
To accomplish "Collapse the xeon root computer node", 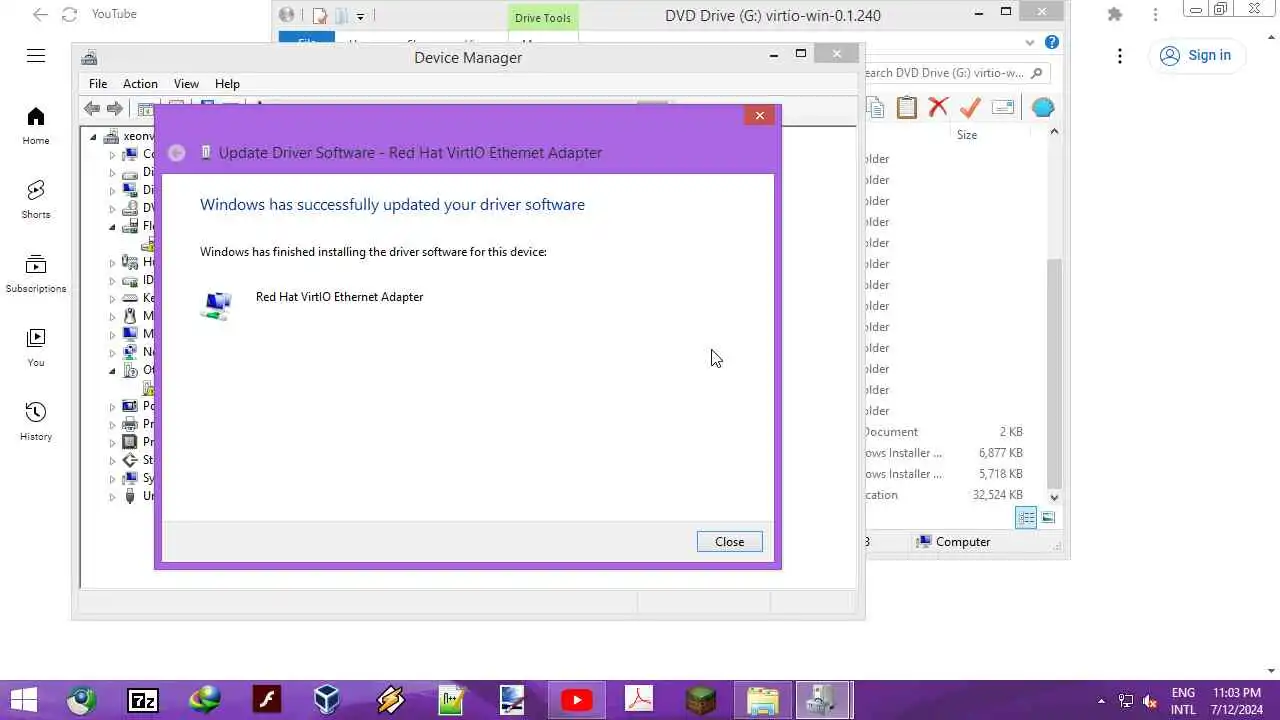I will (x=94, y=137).
